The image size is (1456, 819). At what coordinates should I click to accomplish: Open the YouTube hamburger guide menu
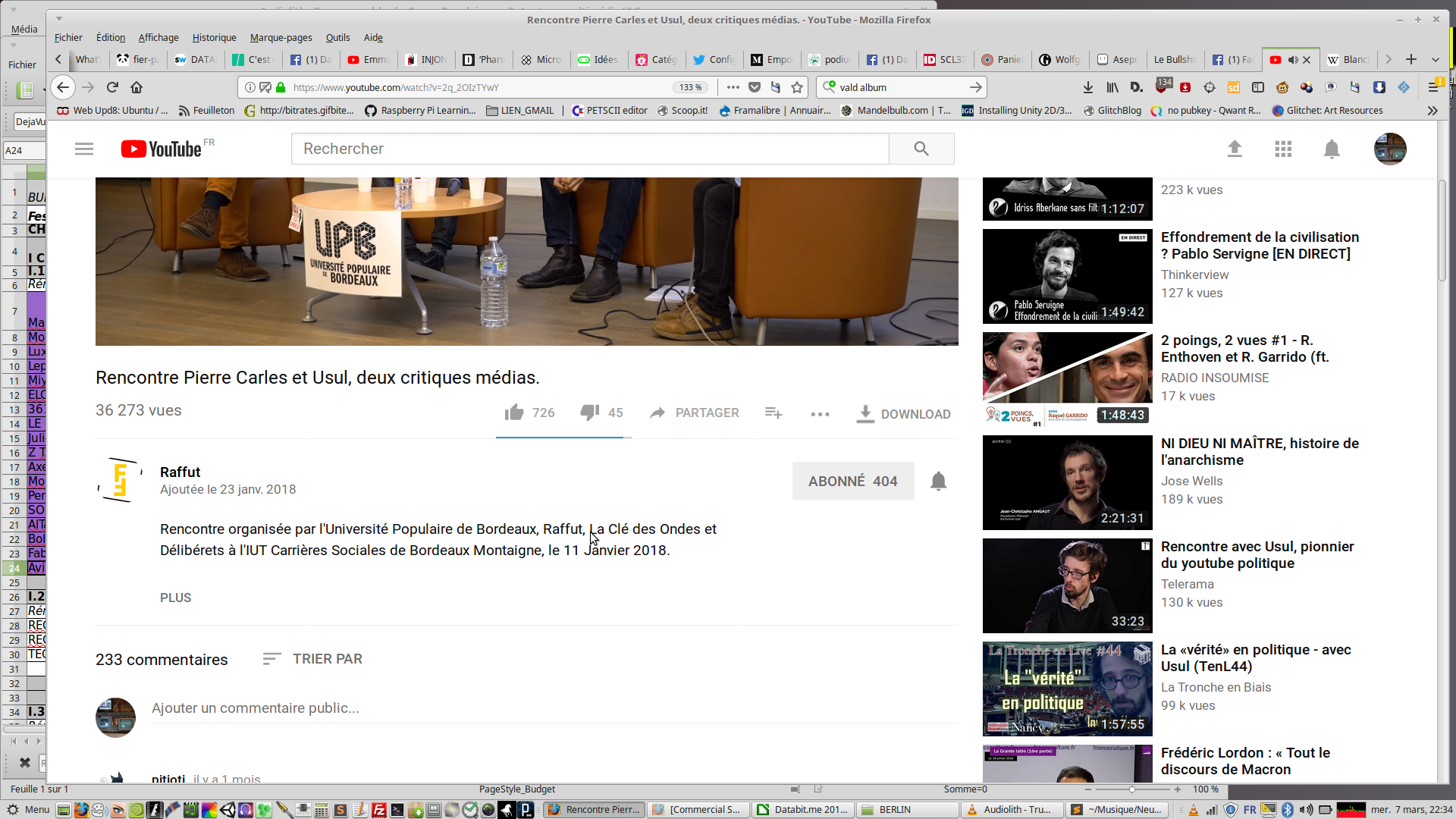point(84,149)
